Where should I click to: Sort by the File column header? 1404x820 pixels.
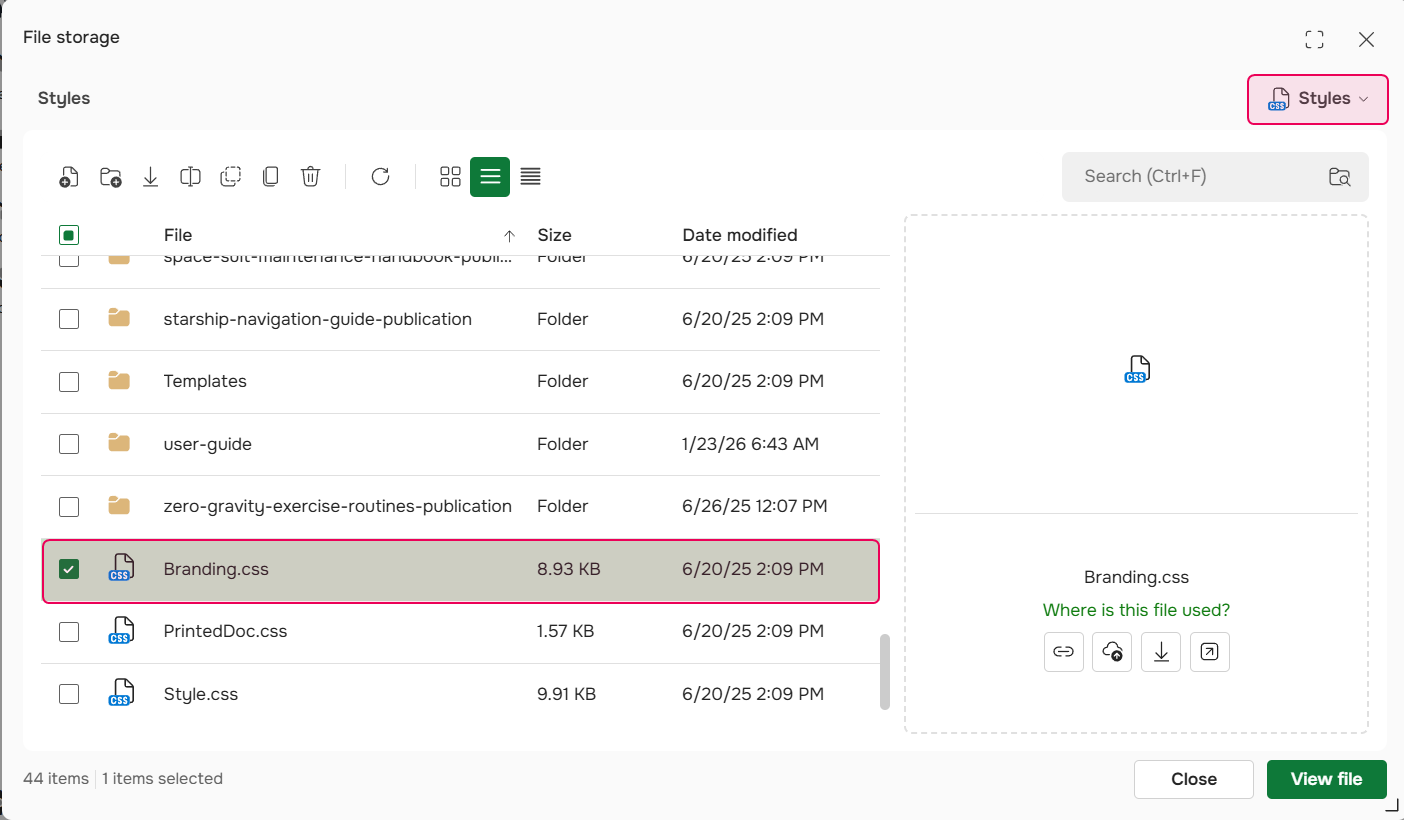point(178,236)
